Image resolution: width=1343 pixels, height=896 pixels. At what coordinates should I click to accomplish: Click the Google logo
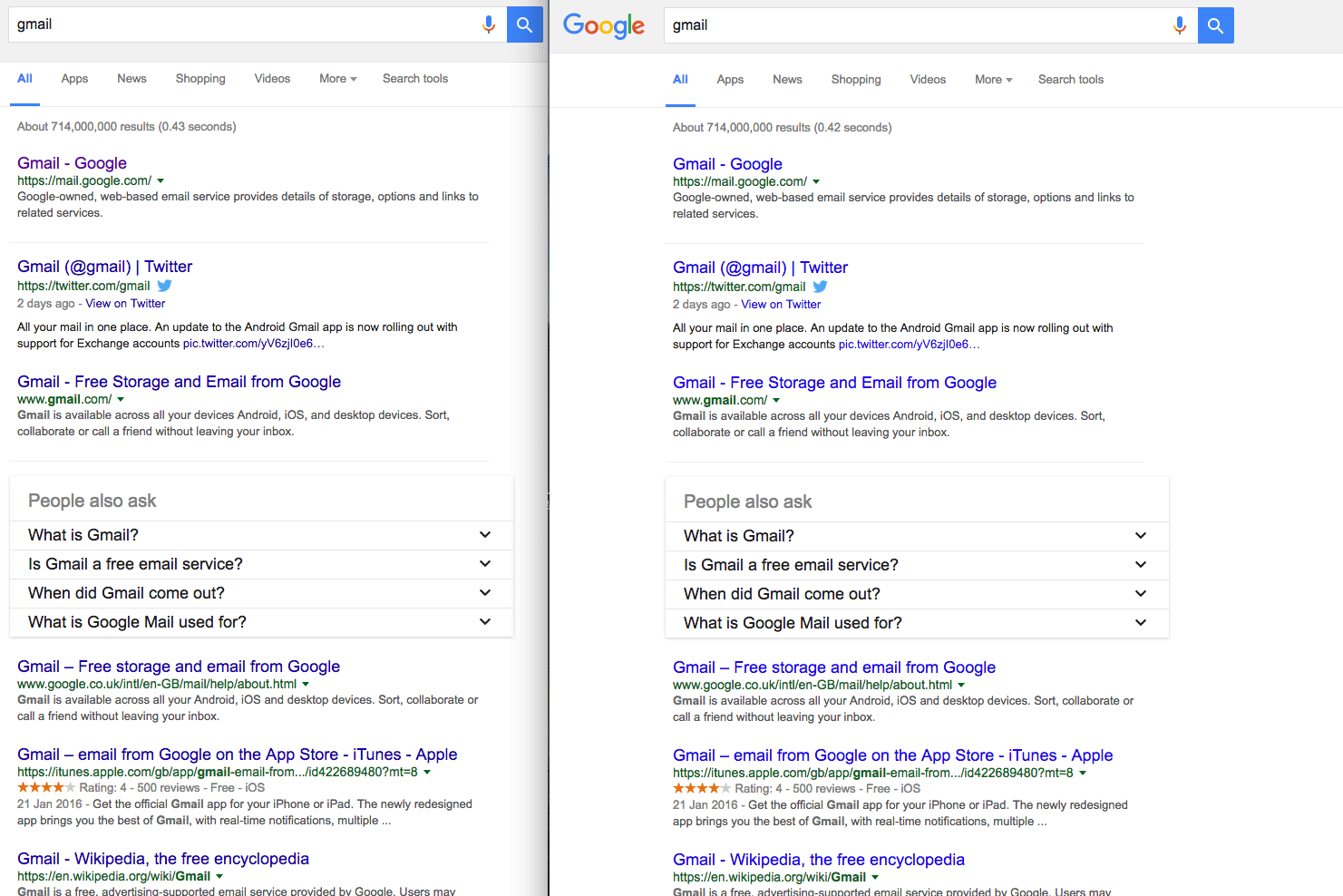tap(604, 25)
